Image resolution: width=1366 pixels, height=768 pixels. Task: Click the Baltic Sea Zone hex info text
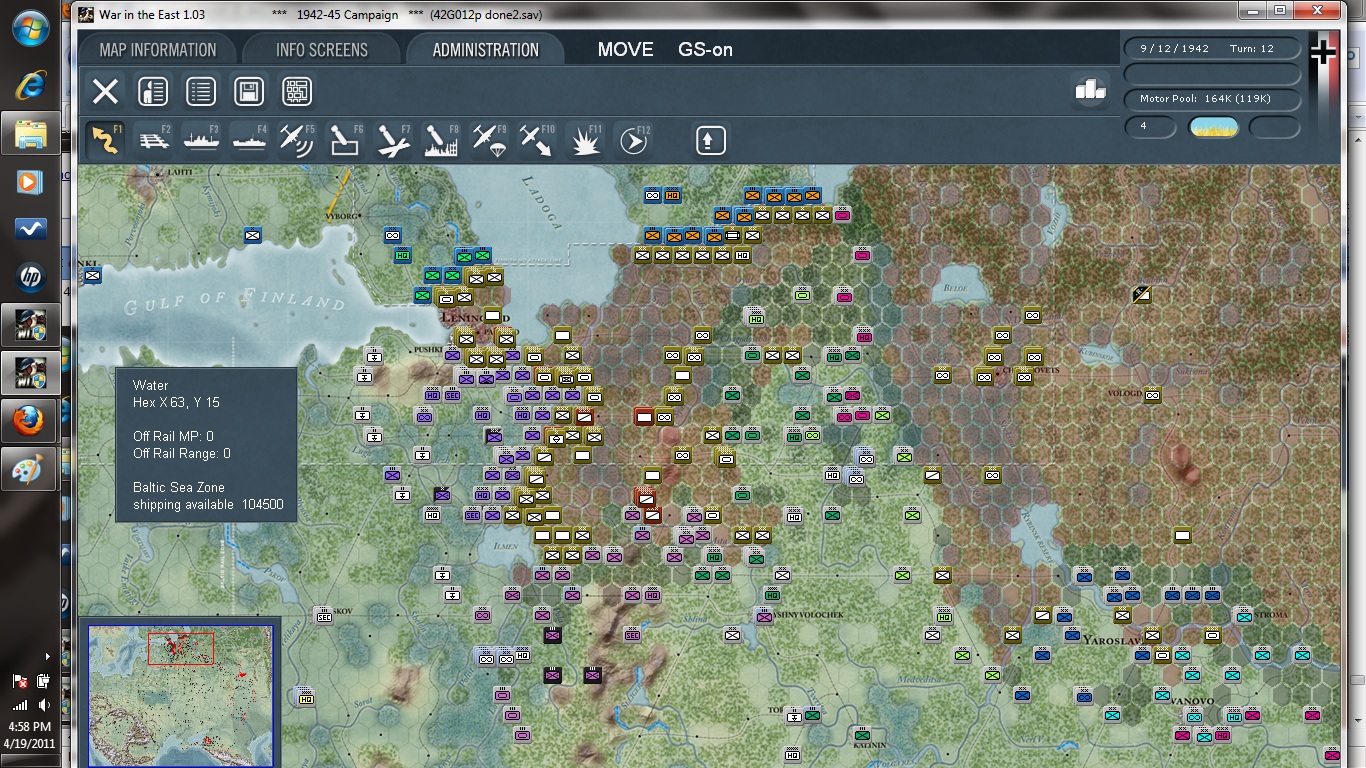pos(179,487)
